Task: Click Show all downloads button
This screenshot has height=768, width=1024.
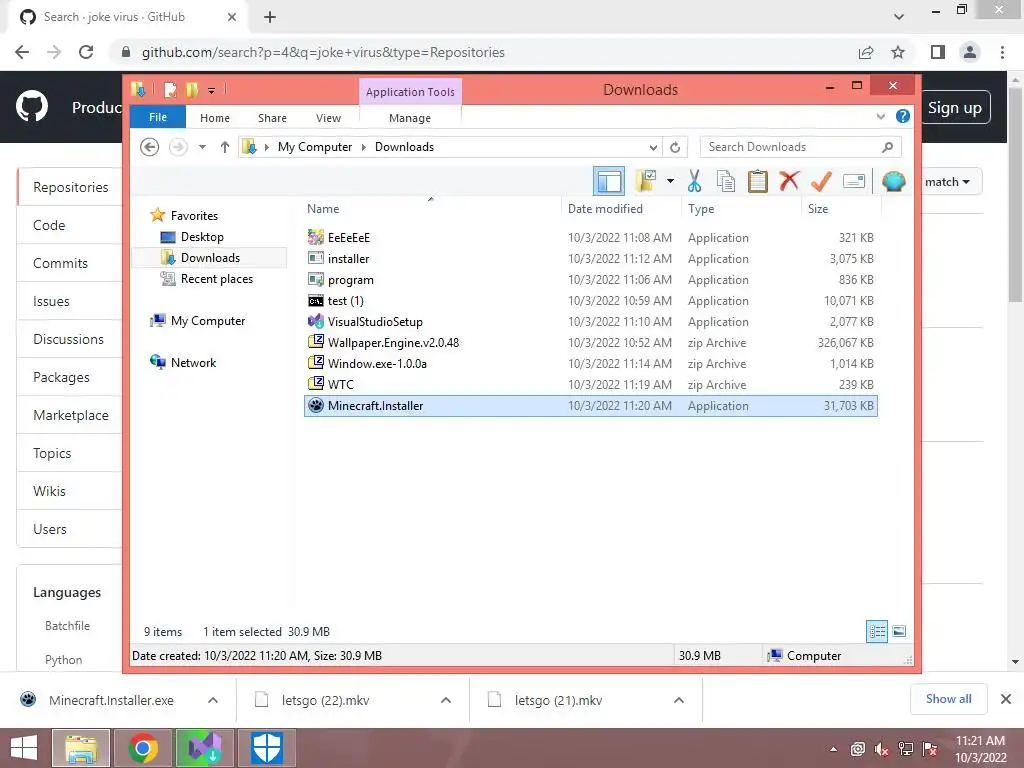Action: click(948, 699)
